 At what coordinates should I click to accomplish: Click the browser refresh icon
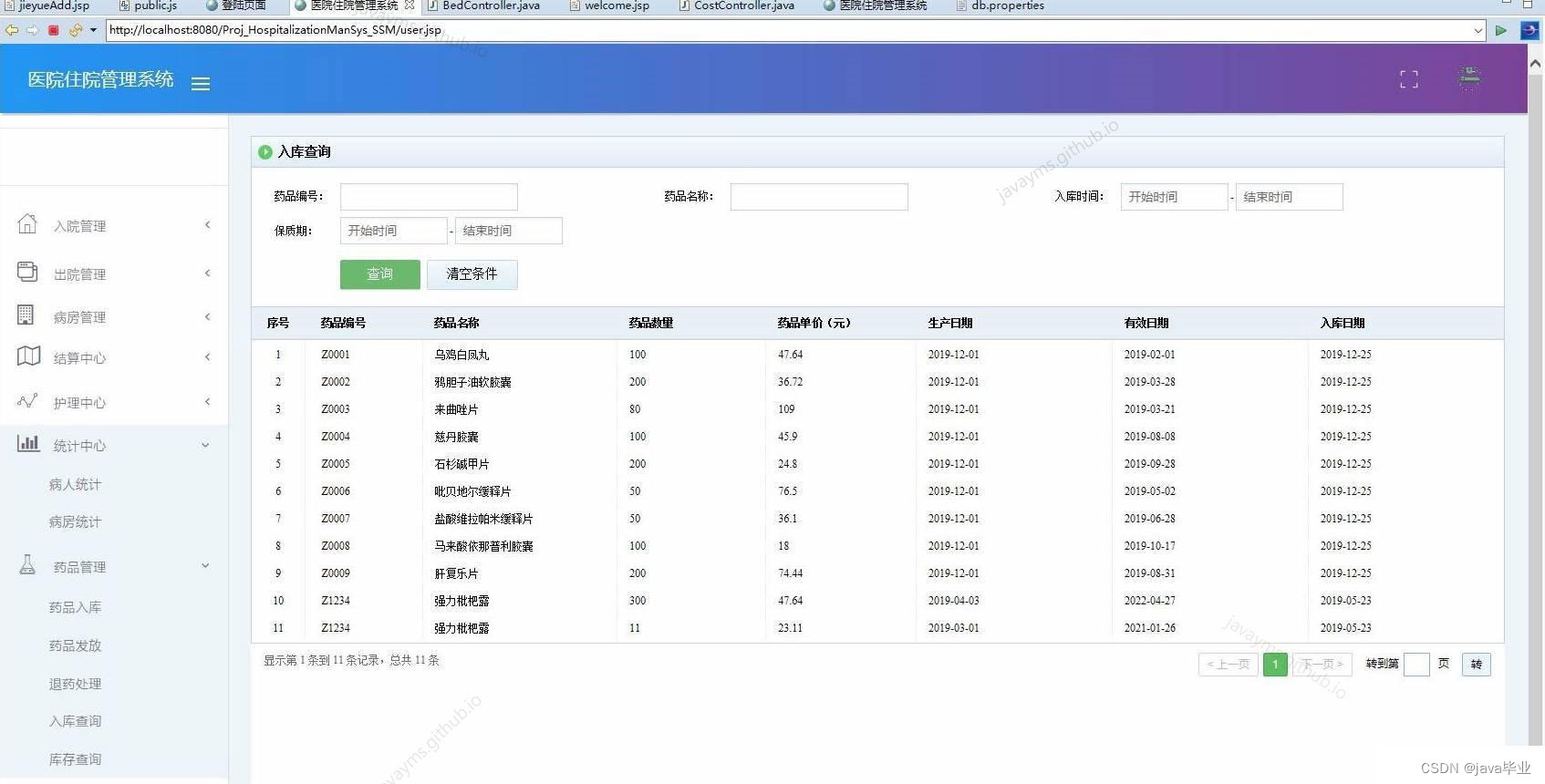[76, 30]
